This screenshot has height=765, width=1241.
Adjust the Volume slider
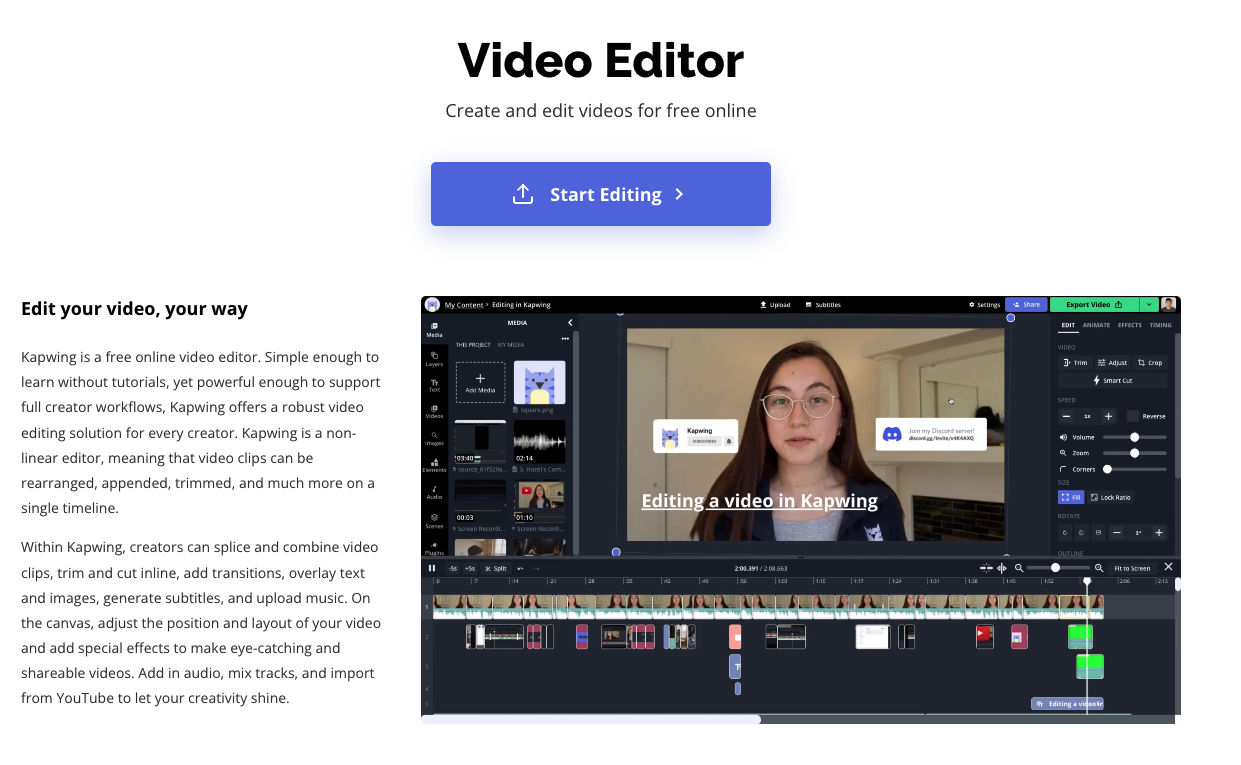(1134, 437)
